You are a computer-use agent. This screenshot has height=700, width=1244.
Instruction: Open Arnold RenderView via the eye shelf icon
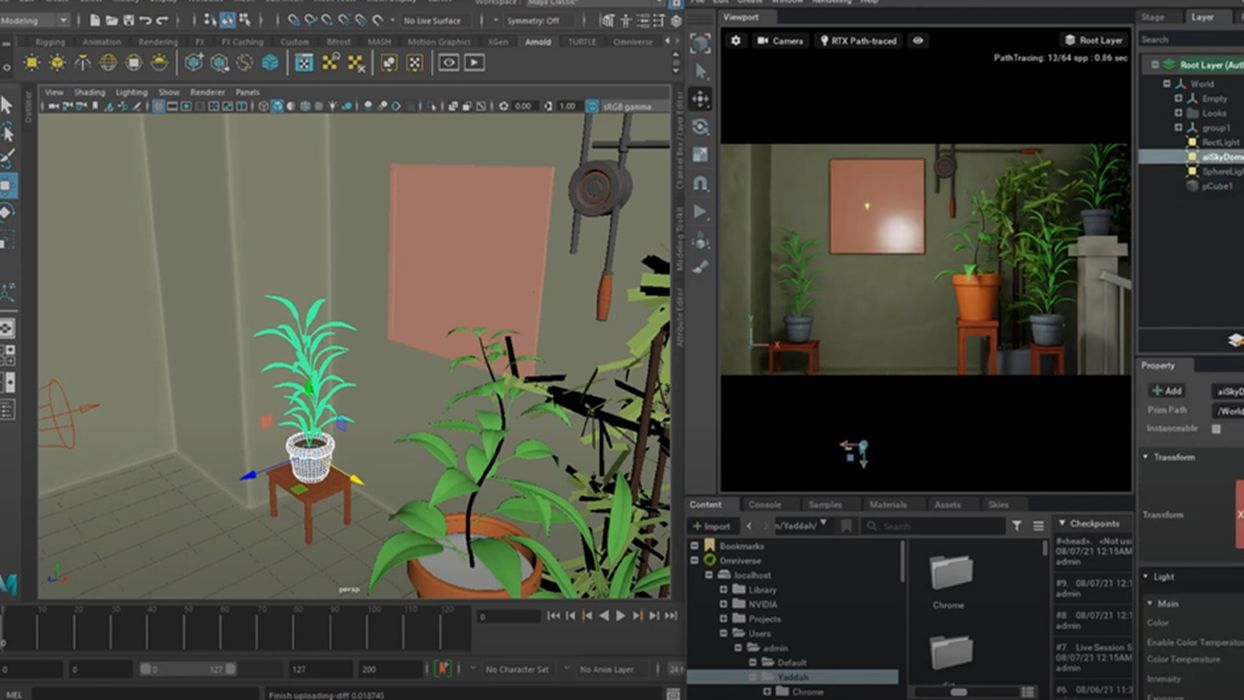(449, 62)
